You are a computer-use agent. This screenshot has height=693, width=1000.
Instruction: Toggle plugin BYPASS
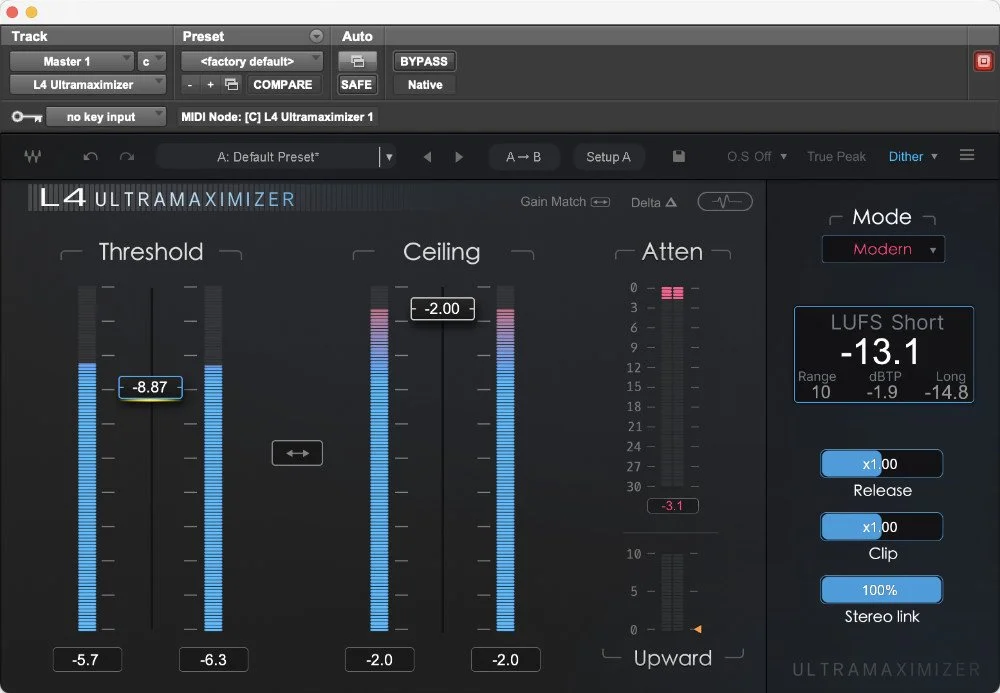point(424,61)
